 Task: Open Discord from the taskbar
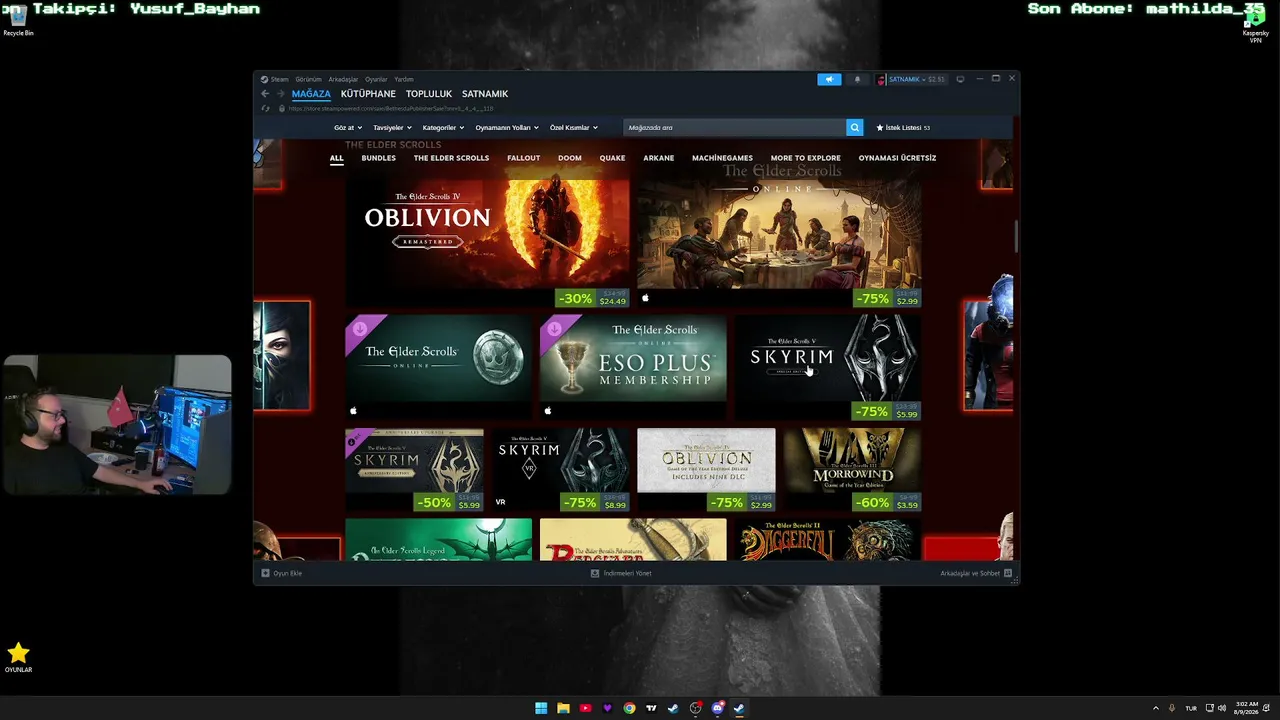pyautogui.click(x=718, y=708)
